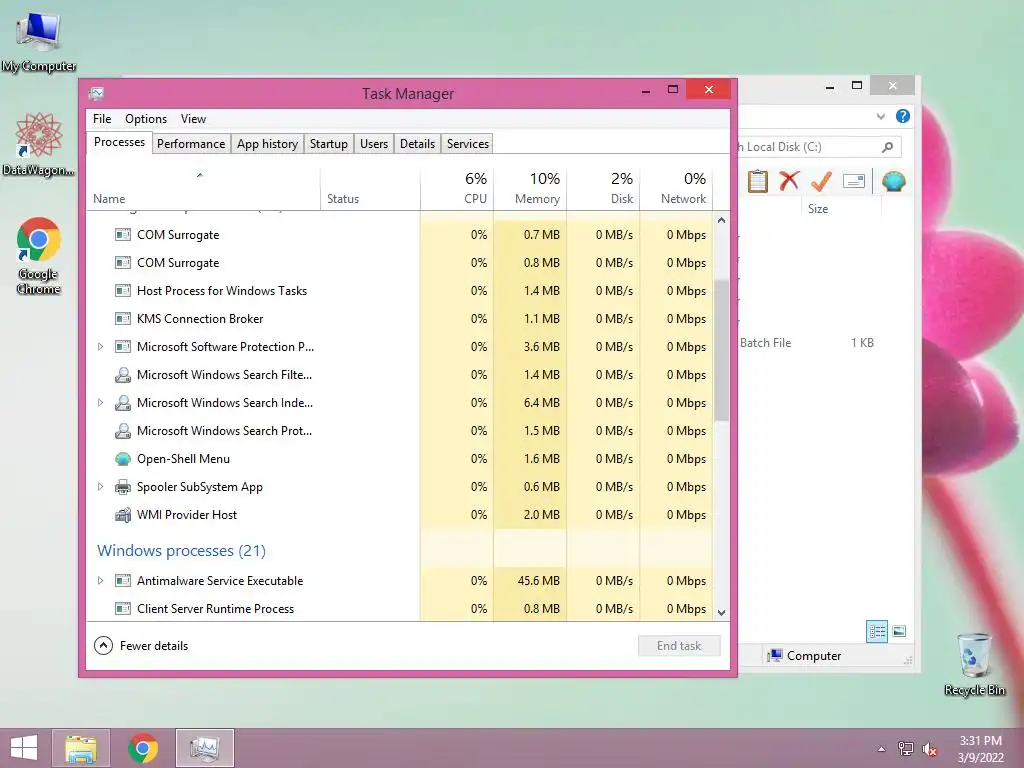Sort by the Memory column
1024x768 pixels.
click(530, 189)
